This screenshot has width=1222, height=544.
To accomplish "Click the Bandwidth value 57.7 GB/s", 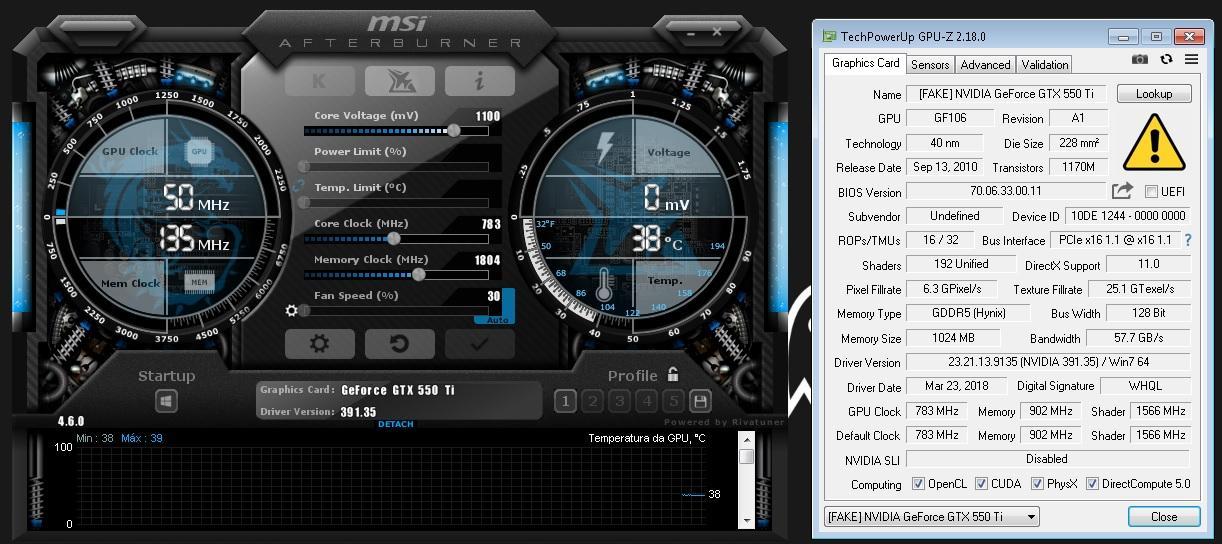I will pos(1138,338).
